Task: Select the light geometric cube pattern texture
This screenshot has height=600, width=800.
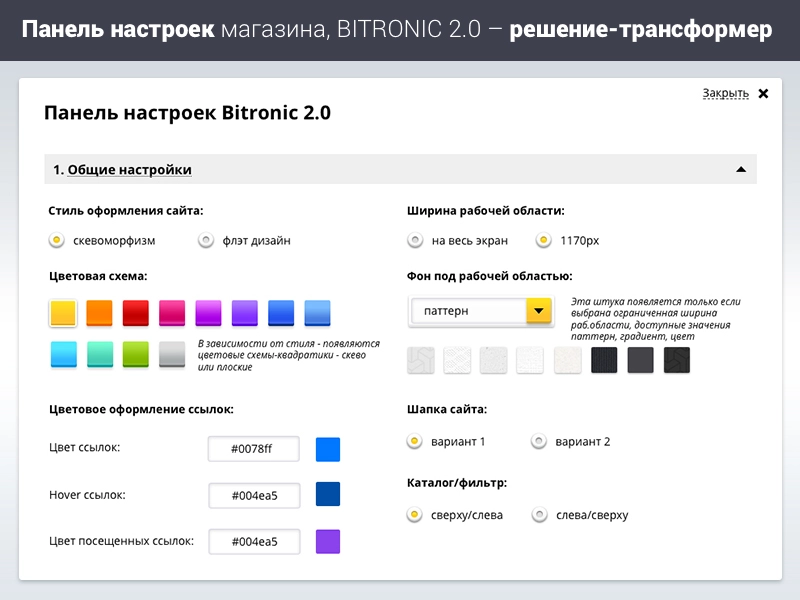Action: tap(421, 360)
